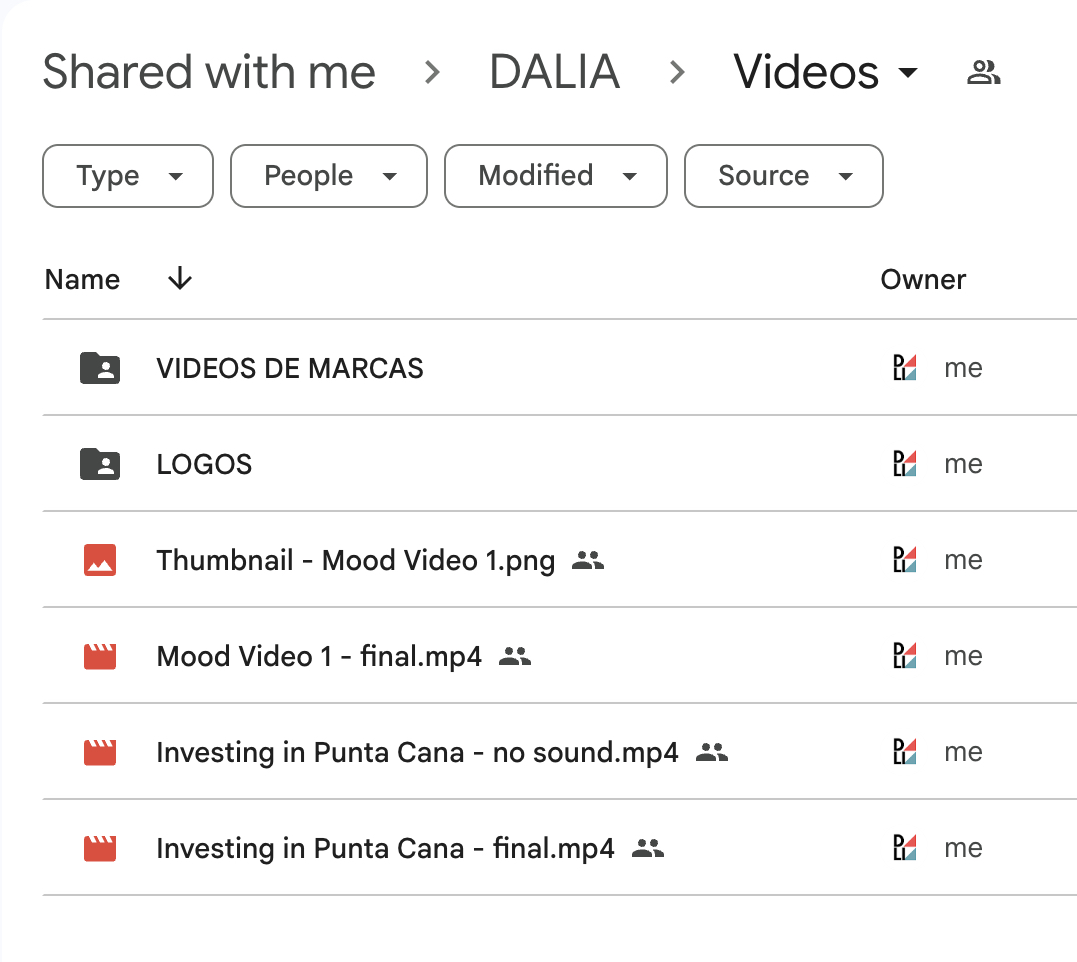
Task: Click video icon of Investing in Punta Cana final
Action: tap(100, 848)
